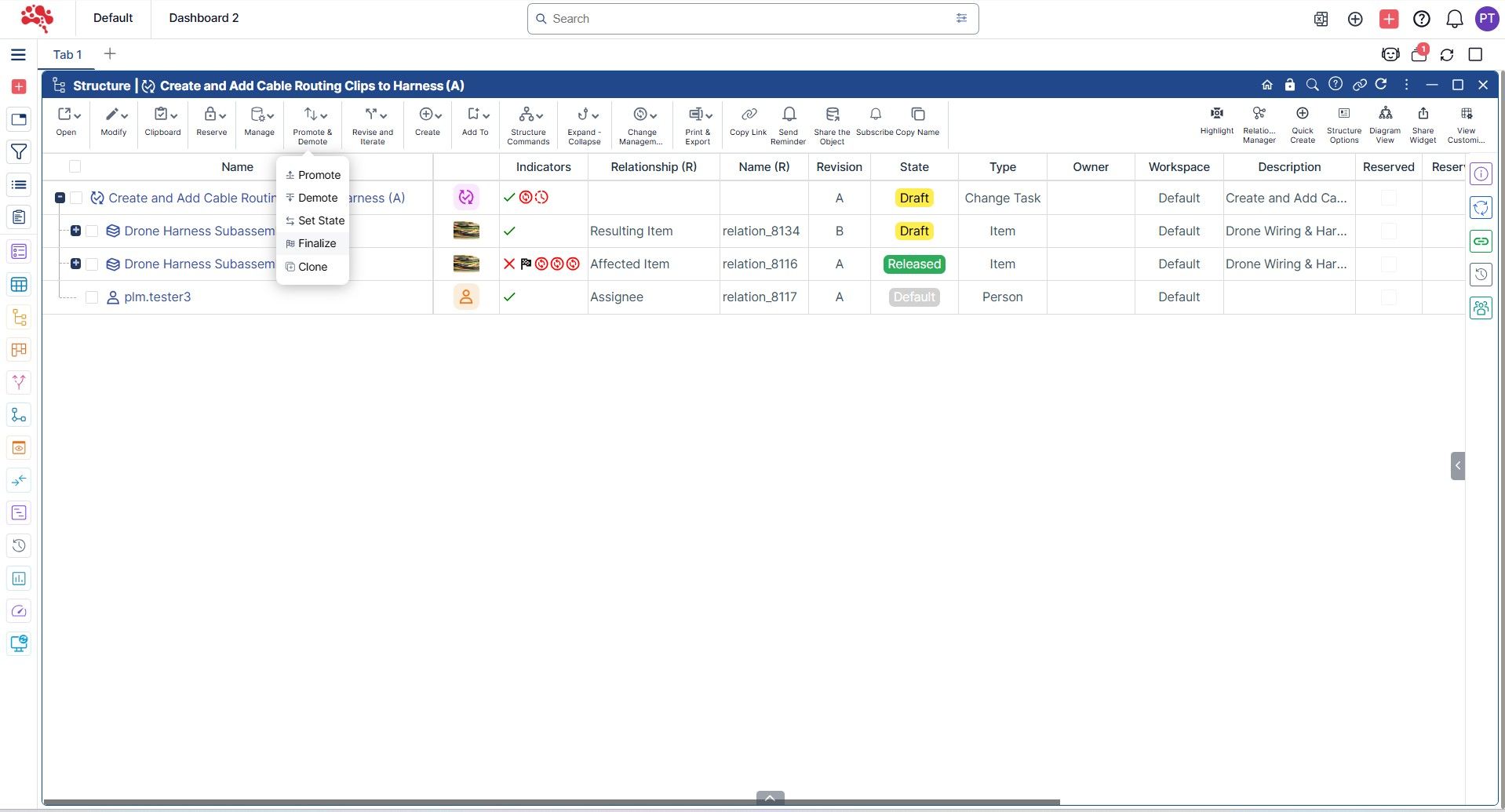Viewport: 1505px width, 812px height.
Task: Expand the Resulting Item Drone Harness row
Action: [75, 231]
